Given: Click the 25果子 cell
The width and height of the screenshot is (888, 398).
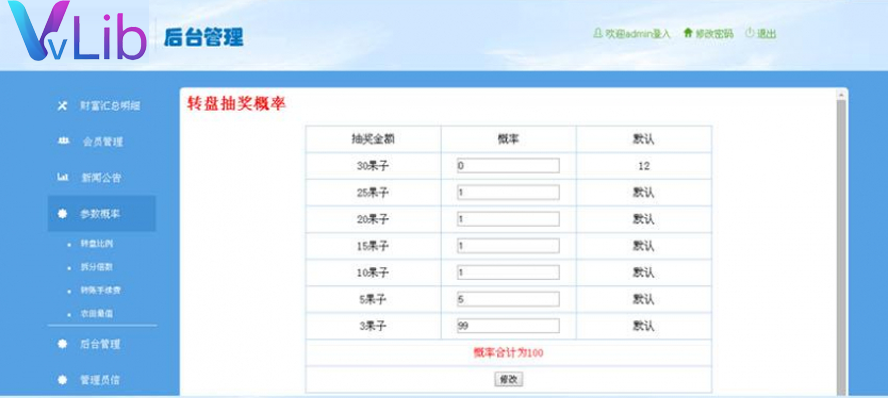Looking at the screenshot, I should tap(373, 192).
